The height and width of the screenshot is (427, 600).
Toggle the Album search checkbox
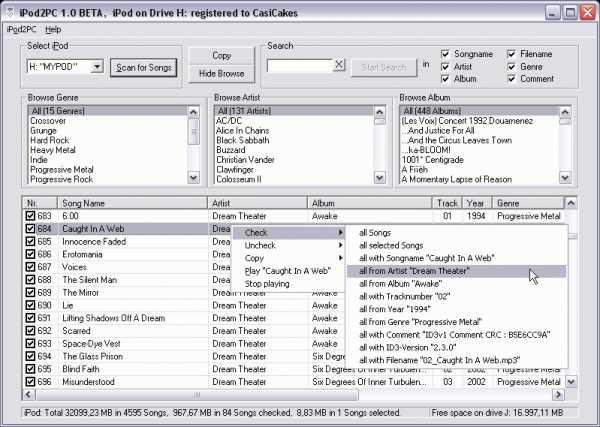click(445, 79)
